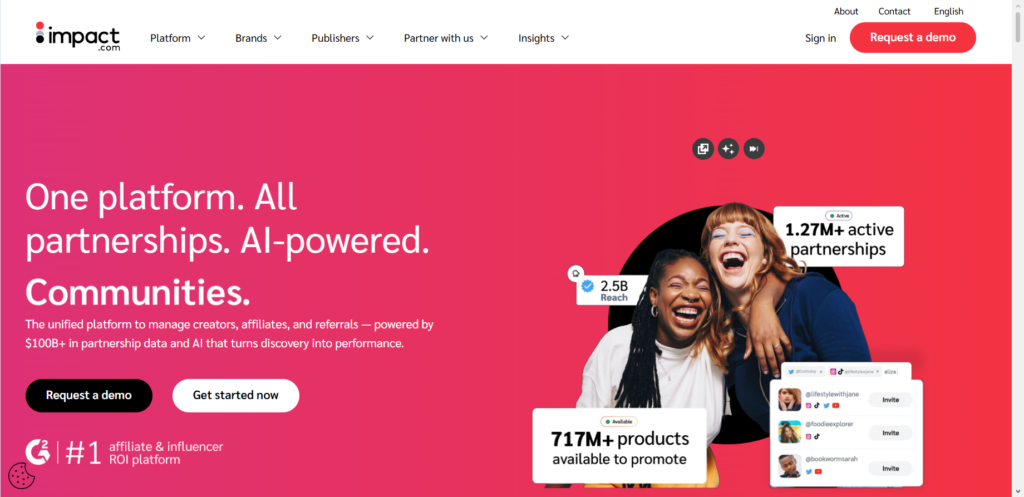1024x497 pixels.
Task: Expand the Platform dropdown menu
Action: tap(178, 38)
